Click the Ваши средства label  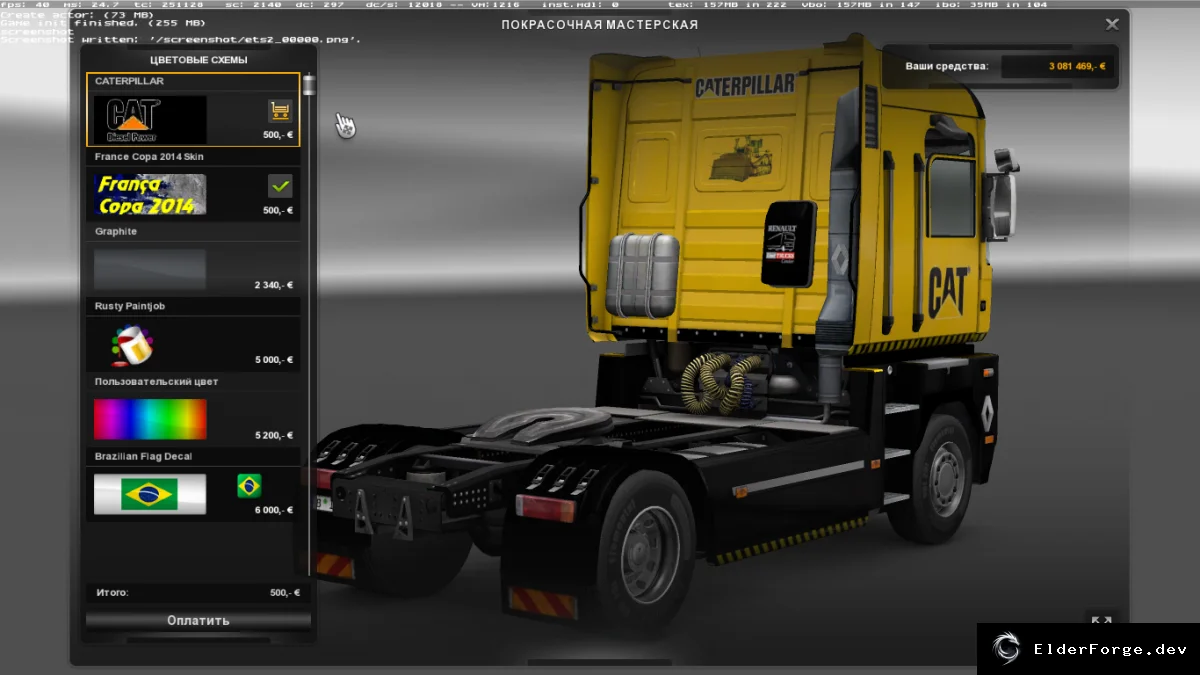pyautogui.click(x=946, y=66)
